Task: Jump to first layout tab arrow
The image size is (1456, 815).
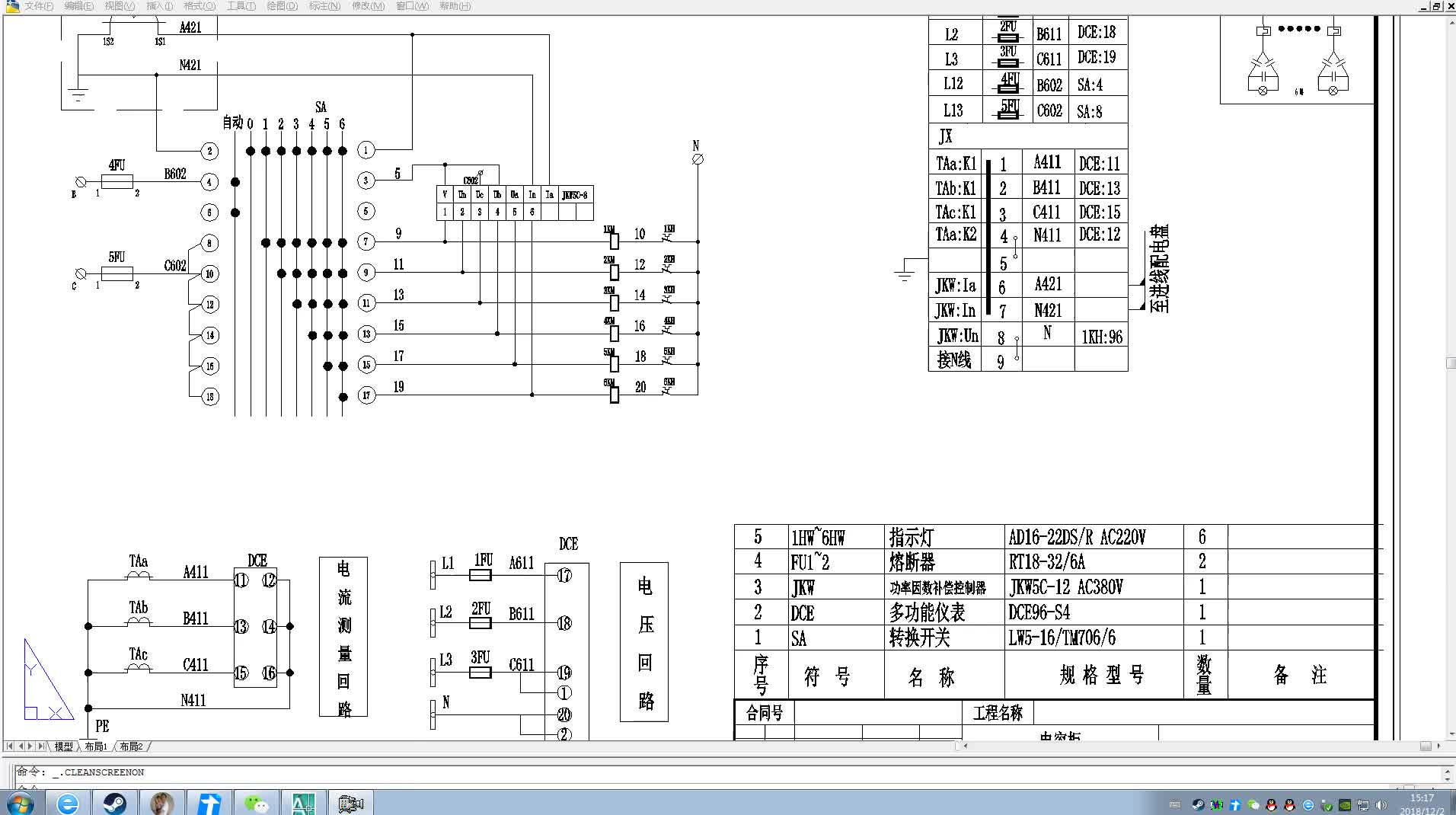Action: click(10, 746)
